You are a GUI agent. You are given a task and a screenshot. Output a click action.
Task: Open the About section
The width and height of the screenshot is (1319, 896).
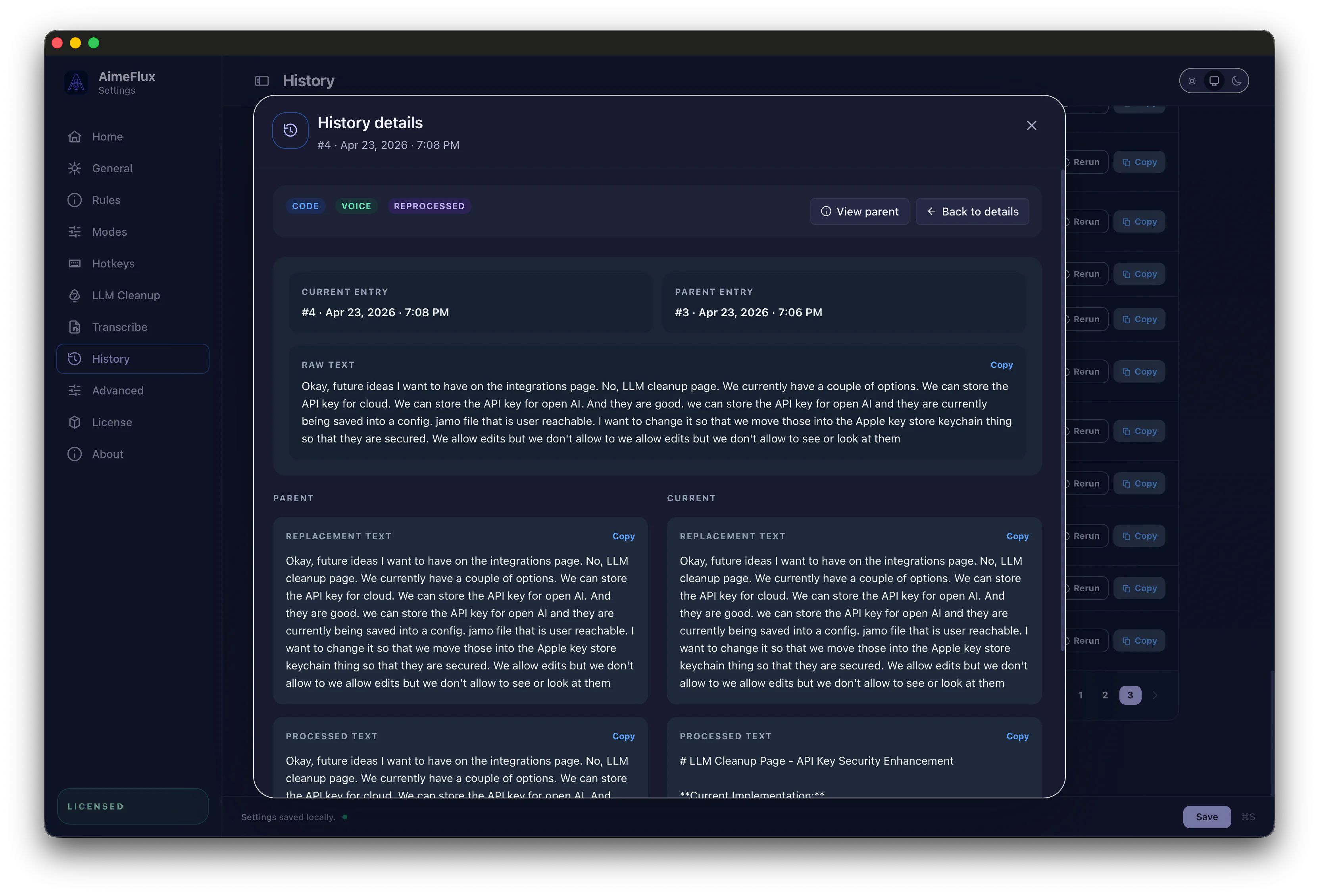tap(133, 454)
